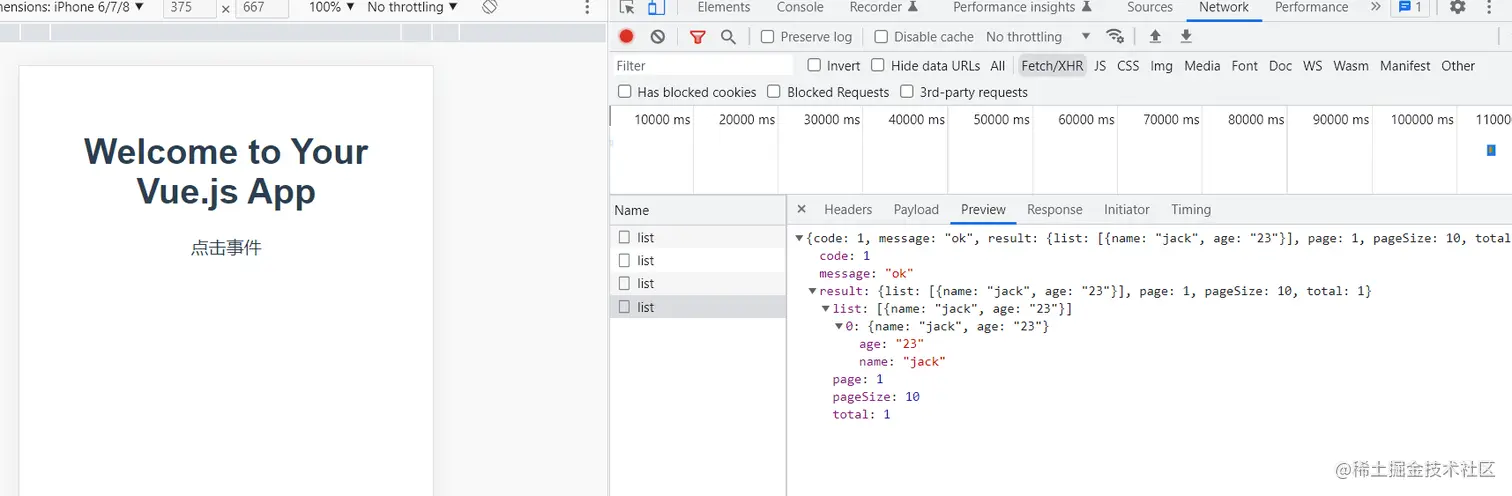The image size is (1512, 496).
Task: Filter requests by Wasm type
Action: click(x=1351, y=65)
